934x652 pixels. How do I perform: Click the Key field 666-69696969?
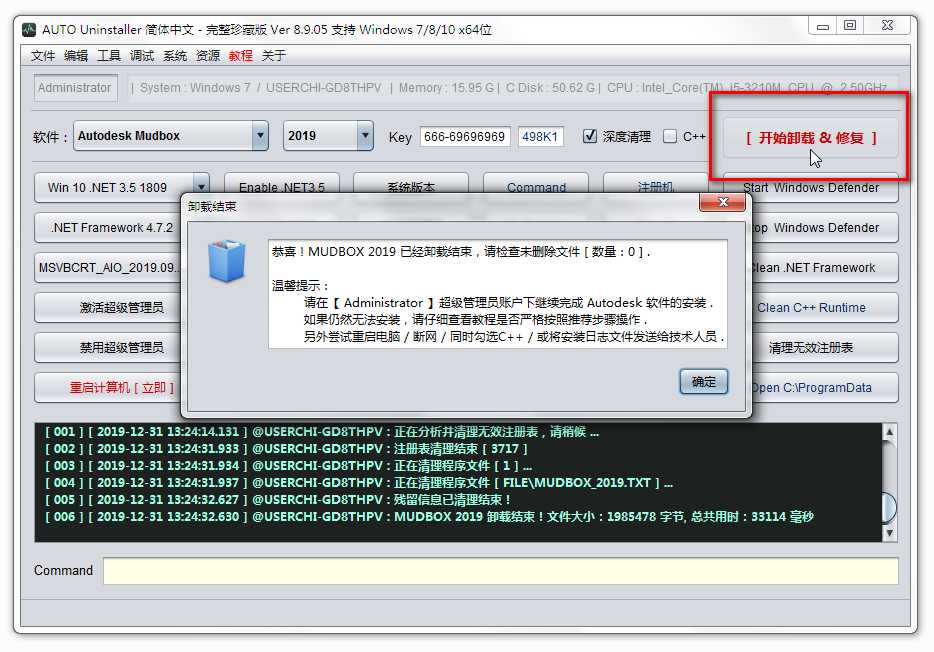tap(465, 137)
